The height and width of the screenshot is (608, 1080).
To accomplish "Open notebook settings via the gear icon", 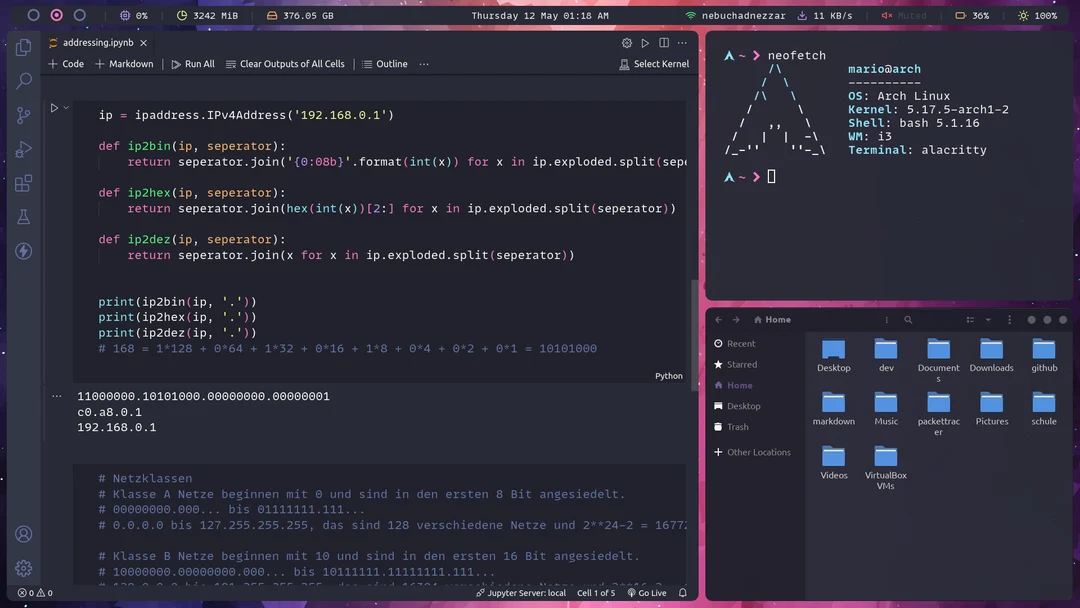I will (629, 43).
